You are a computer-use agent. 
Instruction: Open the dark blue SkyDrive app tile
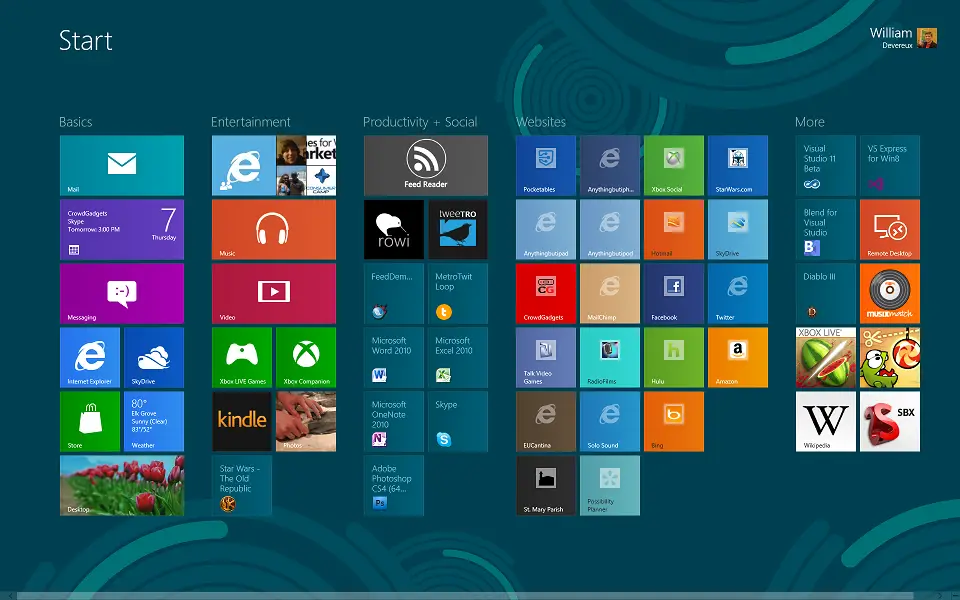click(x=154, y=358)
